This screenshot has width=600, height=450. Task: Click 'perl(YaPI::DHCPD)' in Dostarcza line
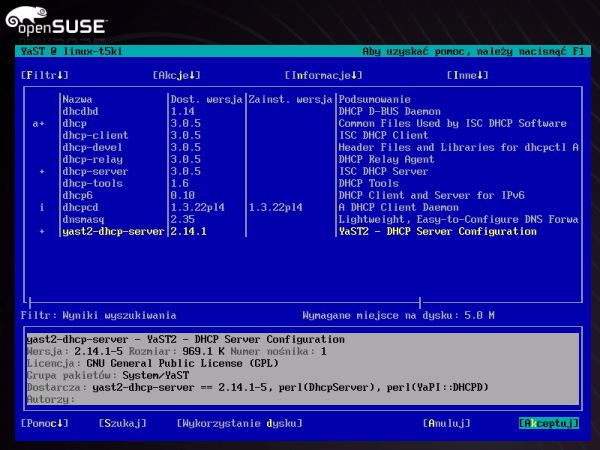click(x=437, y=387)
